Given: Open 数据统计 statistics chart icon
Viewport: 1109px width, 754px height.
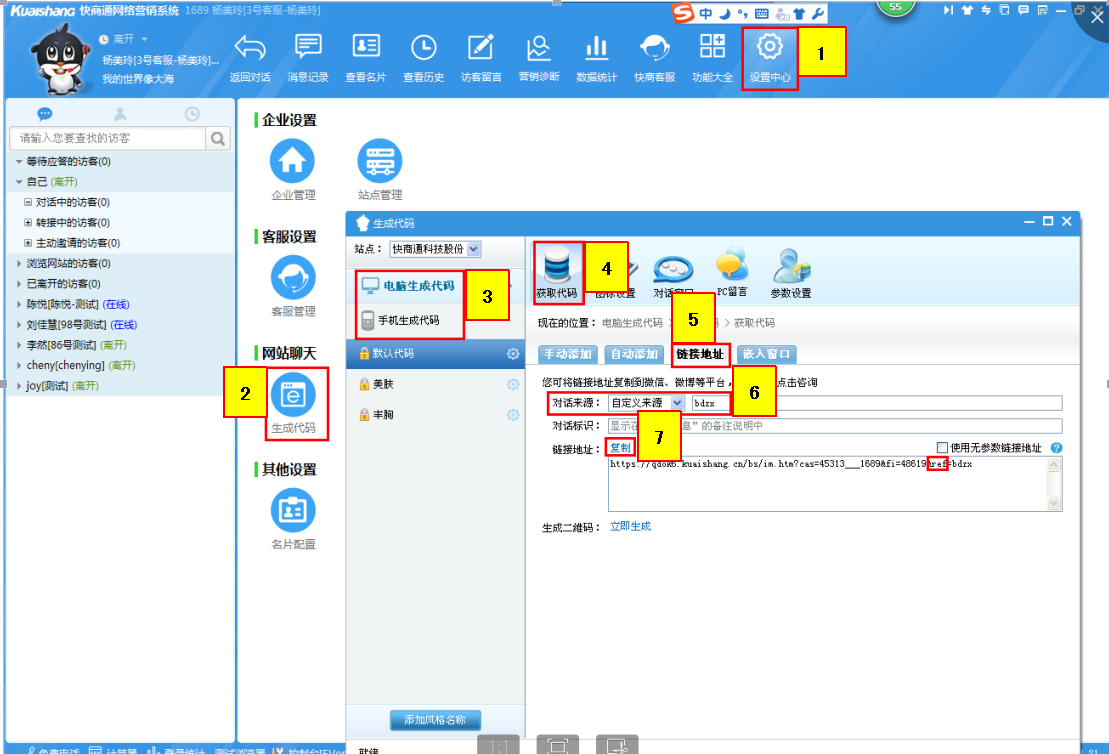Looking at the screenshot, I should coord(596,48).
